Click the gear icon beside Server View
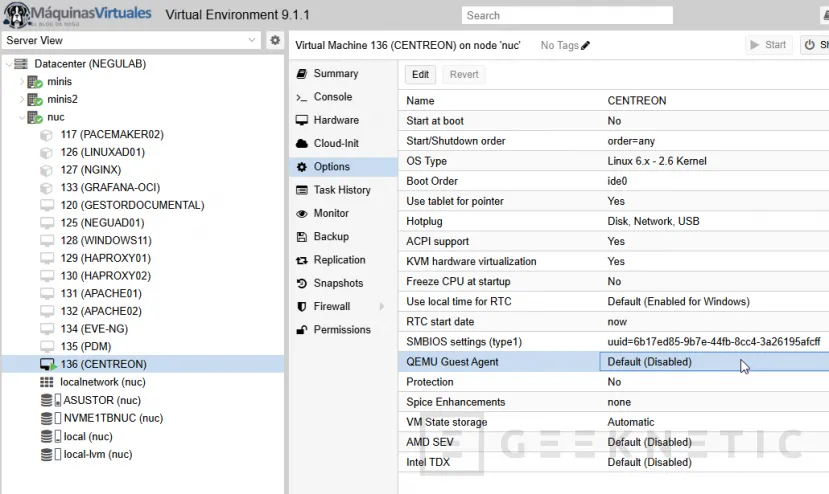This screenshot has width=829, height=494. [x=275, y=40]
